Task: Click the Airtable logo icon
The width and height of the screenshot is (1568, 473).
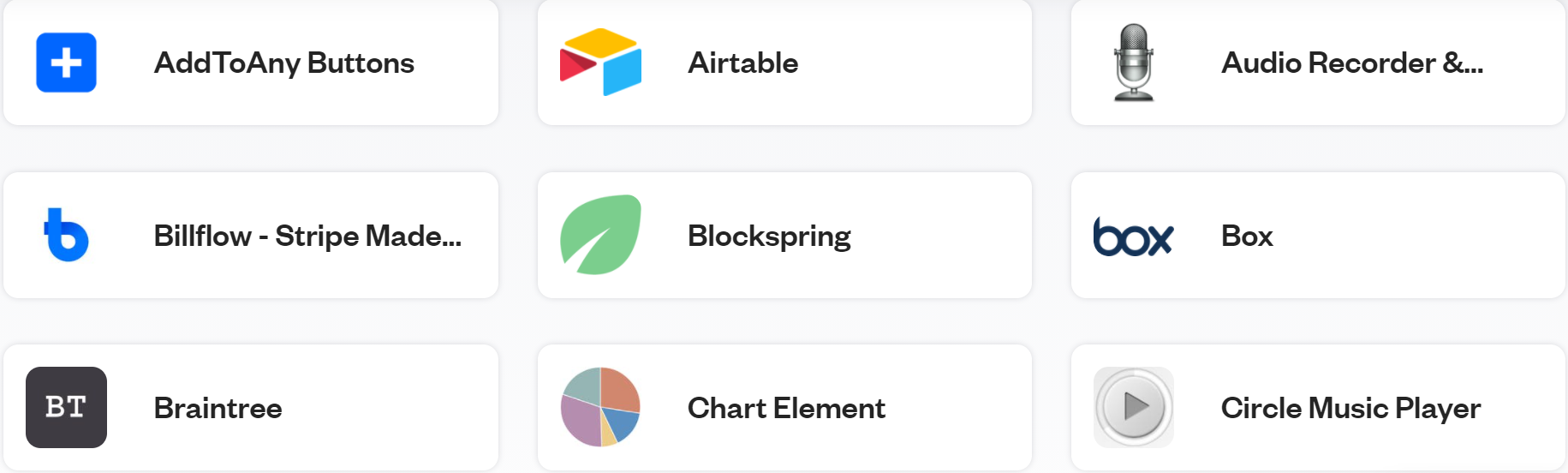Action: tap(600, 63)
